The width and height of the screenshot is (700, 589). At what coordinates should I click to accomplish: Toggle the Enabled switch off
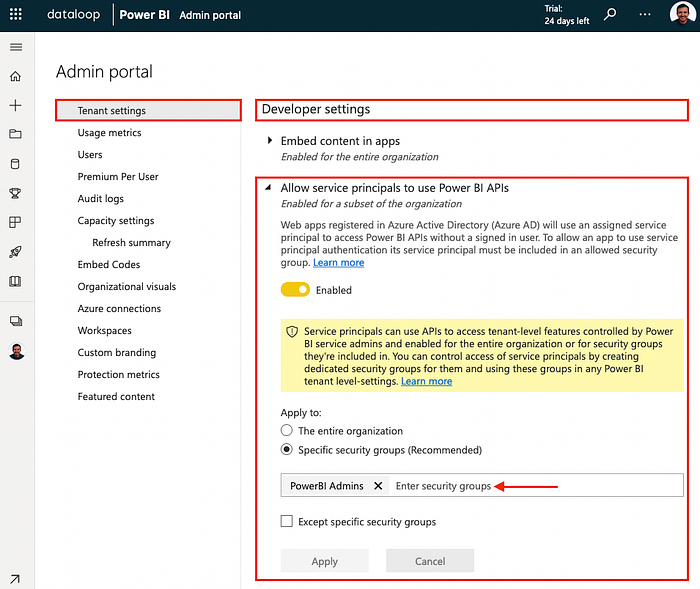(295, 289)
